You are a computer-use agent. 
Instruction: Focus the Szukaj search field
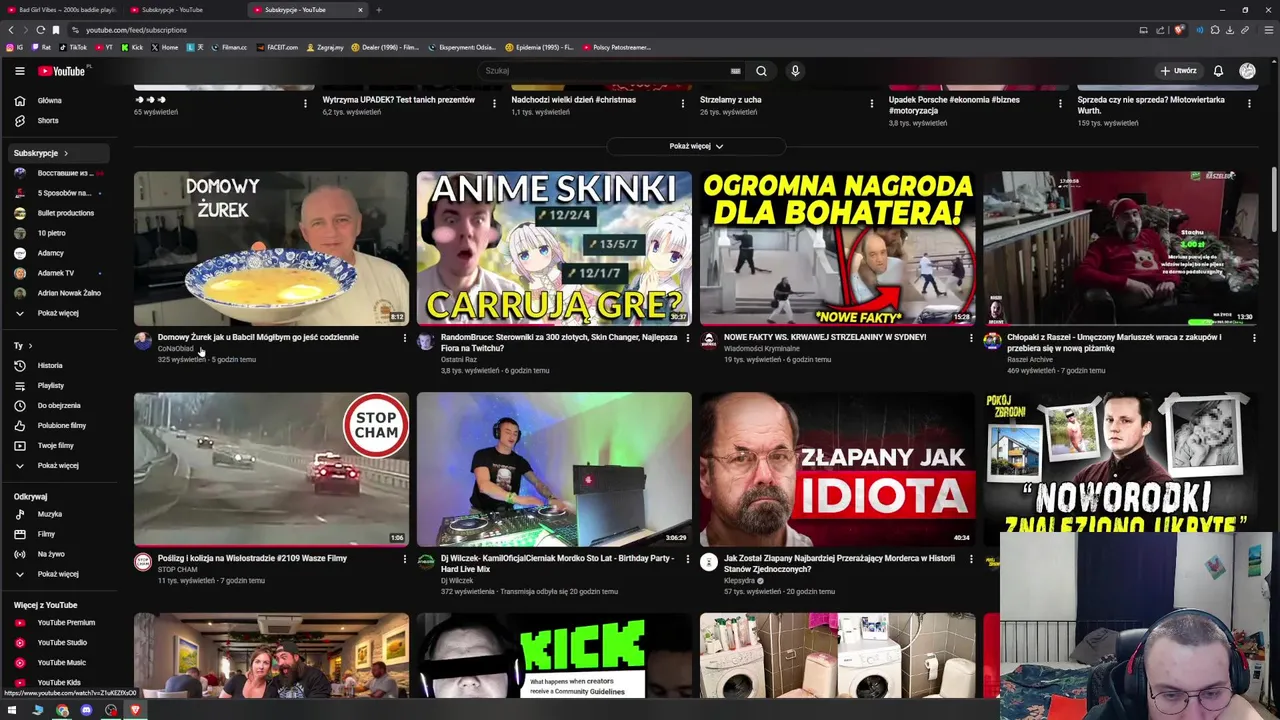tap(605, 71)
